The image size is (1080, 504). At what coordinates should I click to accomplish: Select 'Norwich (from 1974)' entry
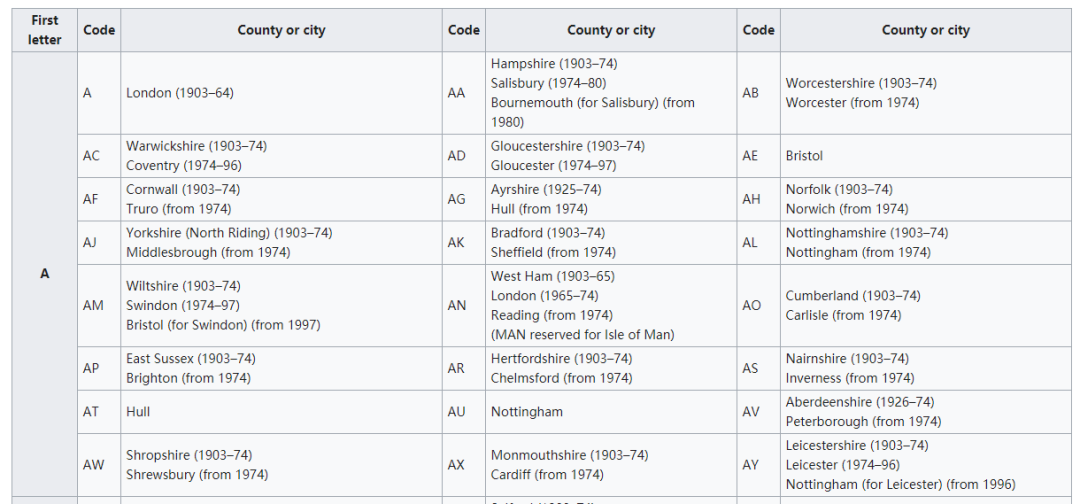pyautogui.click(x=847, y=209)
